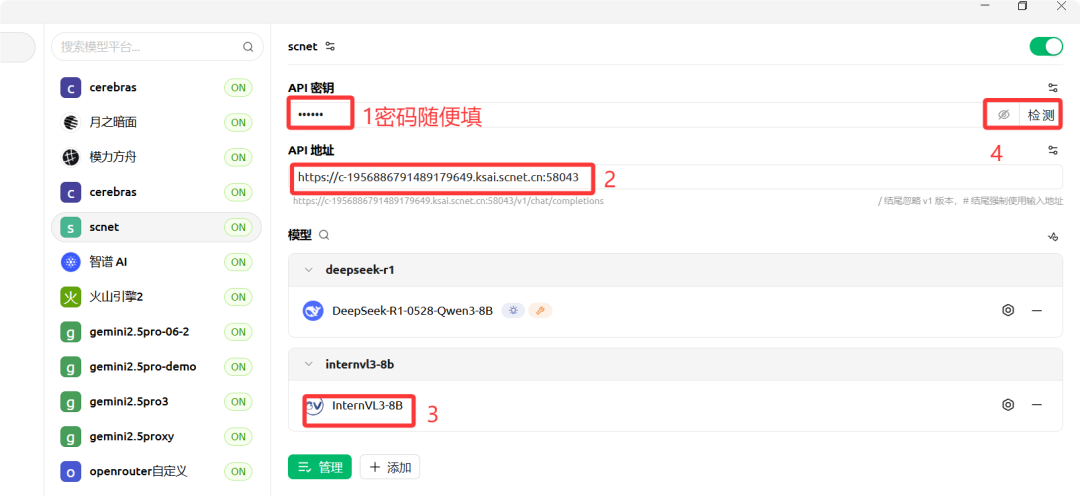
Task: Click ON badge in gemini2.5pro3 row
Action: 238,402
